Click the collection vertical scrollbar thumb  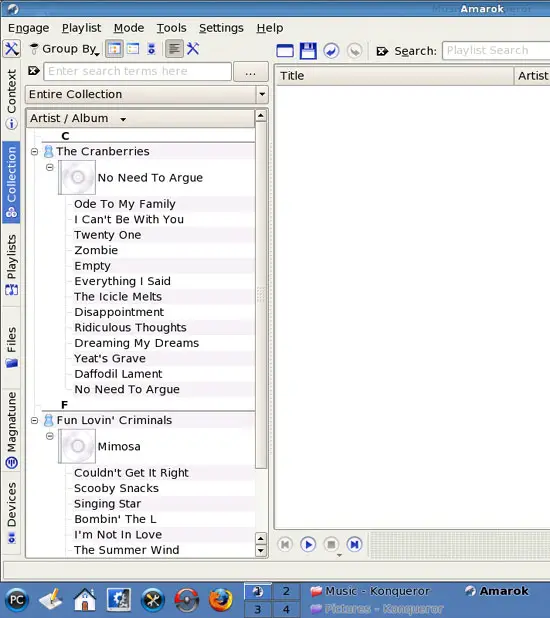pyautogui.click(x=261, y=295)
